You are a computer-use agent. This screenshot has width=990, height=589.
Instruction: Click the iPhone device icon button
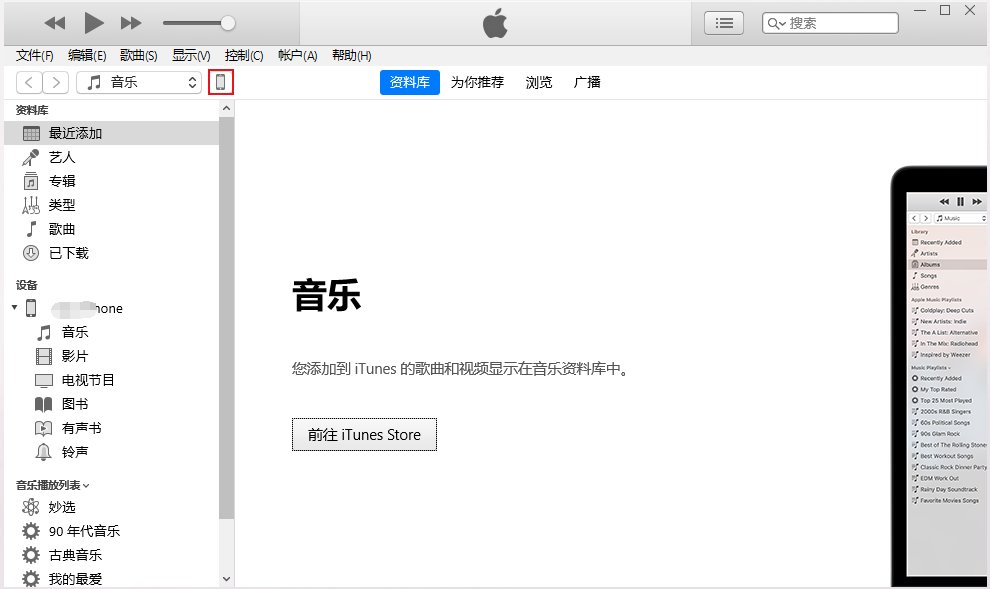(x=221, y=82)
